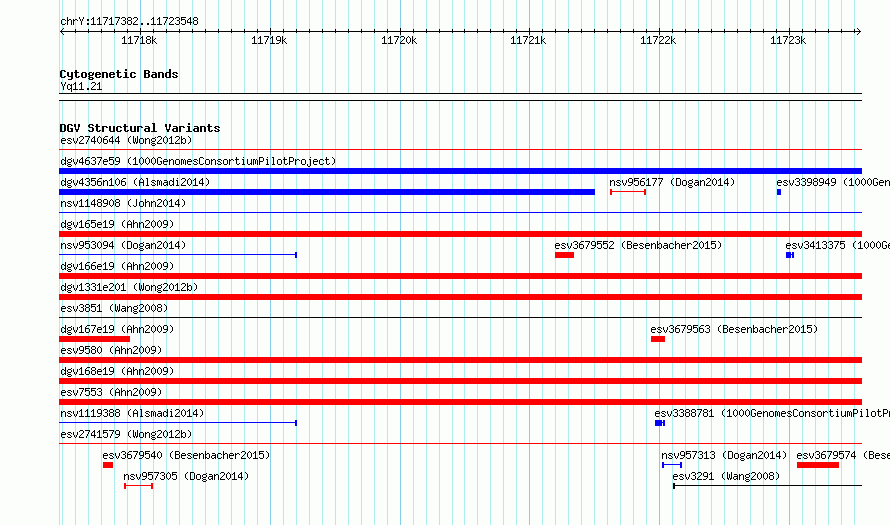Click the nsv957305 (Dogan2014) label
This screenshot has height=525, width=890.
pos(186,476)
